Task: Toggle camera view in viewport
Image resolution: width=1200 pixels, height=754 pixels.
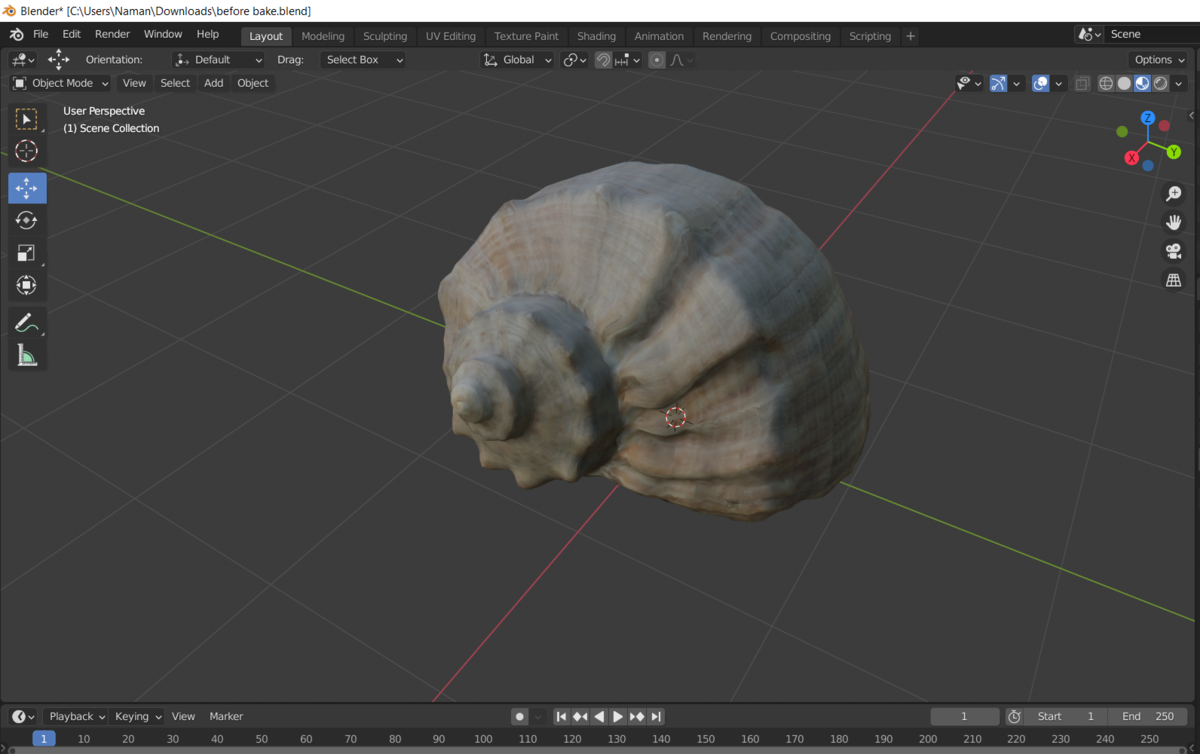Action: [1173, 251]
